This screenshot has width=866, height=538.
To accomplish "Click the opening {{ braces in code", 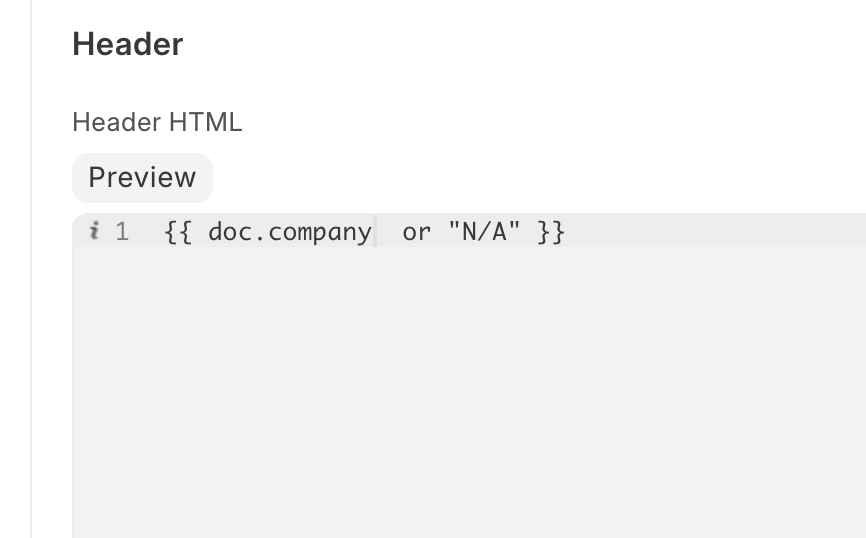I will (x=178, y=232).
